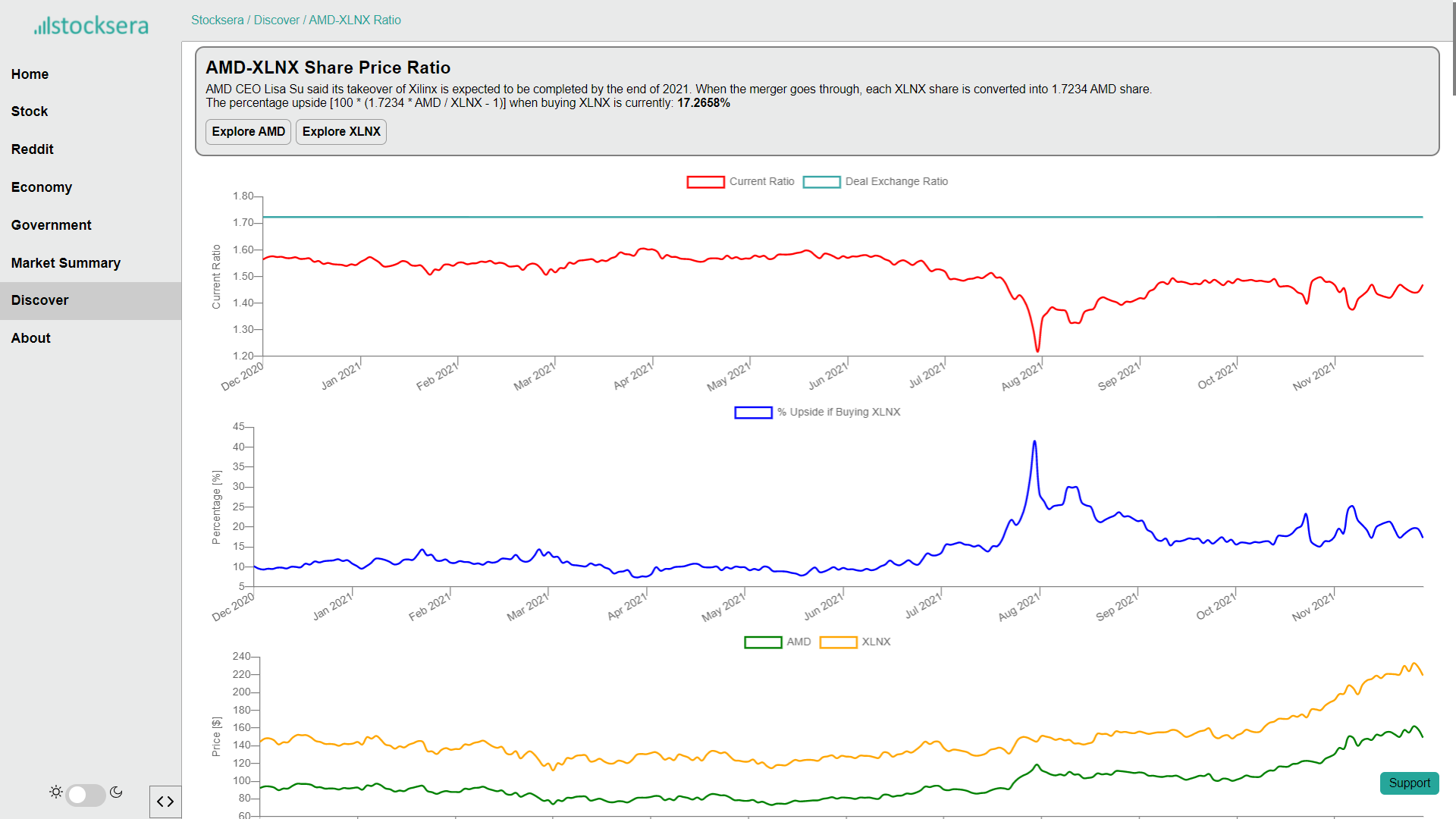1456x819 pixels.
Task: Click the moon dark-mode icon
Action: (x=116, y=792)
